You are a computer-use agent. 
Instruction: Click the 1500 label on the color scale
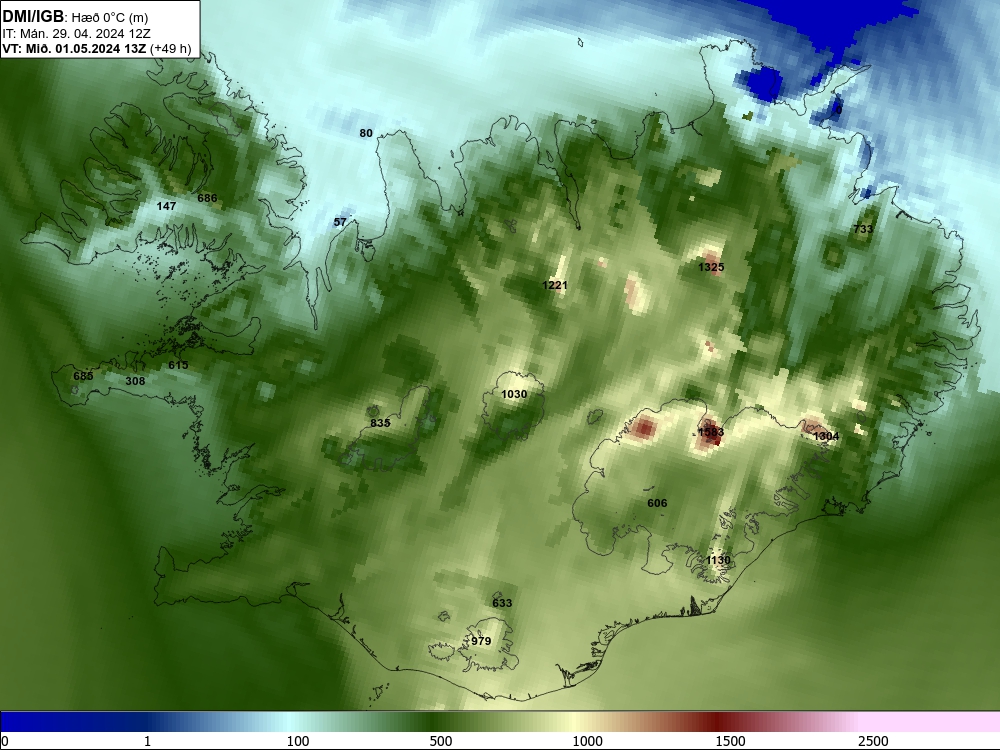730,741
